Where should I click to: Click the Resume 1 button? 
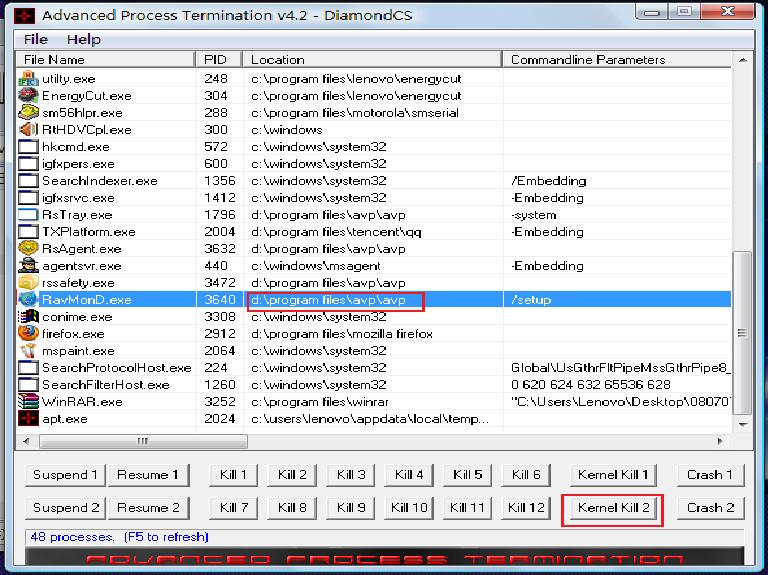click(148, 475)
